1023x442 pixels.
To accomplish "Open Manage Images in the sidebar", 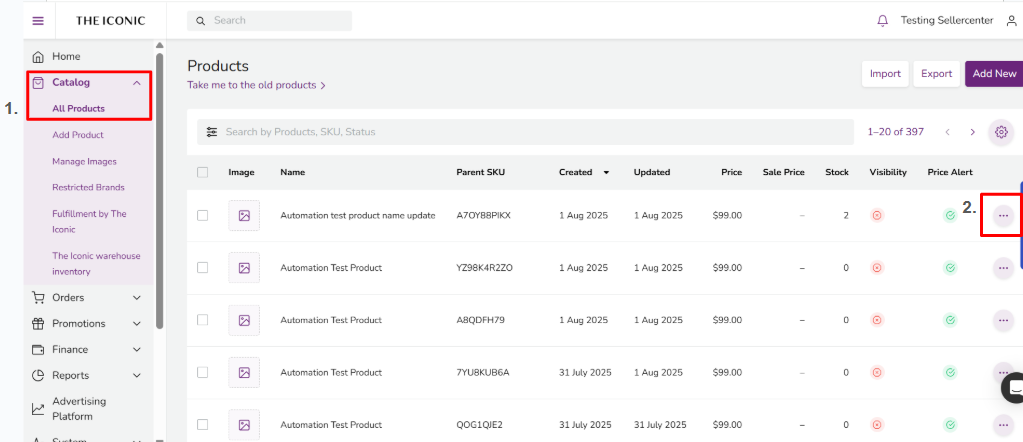I will click(84, 161).
